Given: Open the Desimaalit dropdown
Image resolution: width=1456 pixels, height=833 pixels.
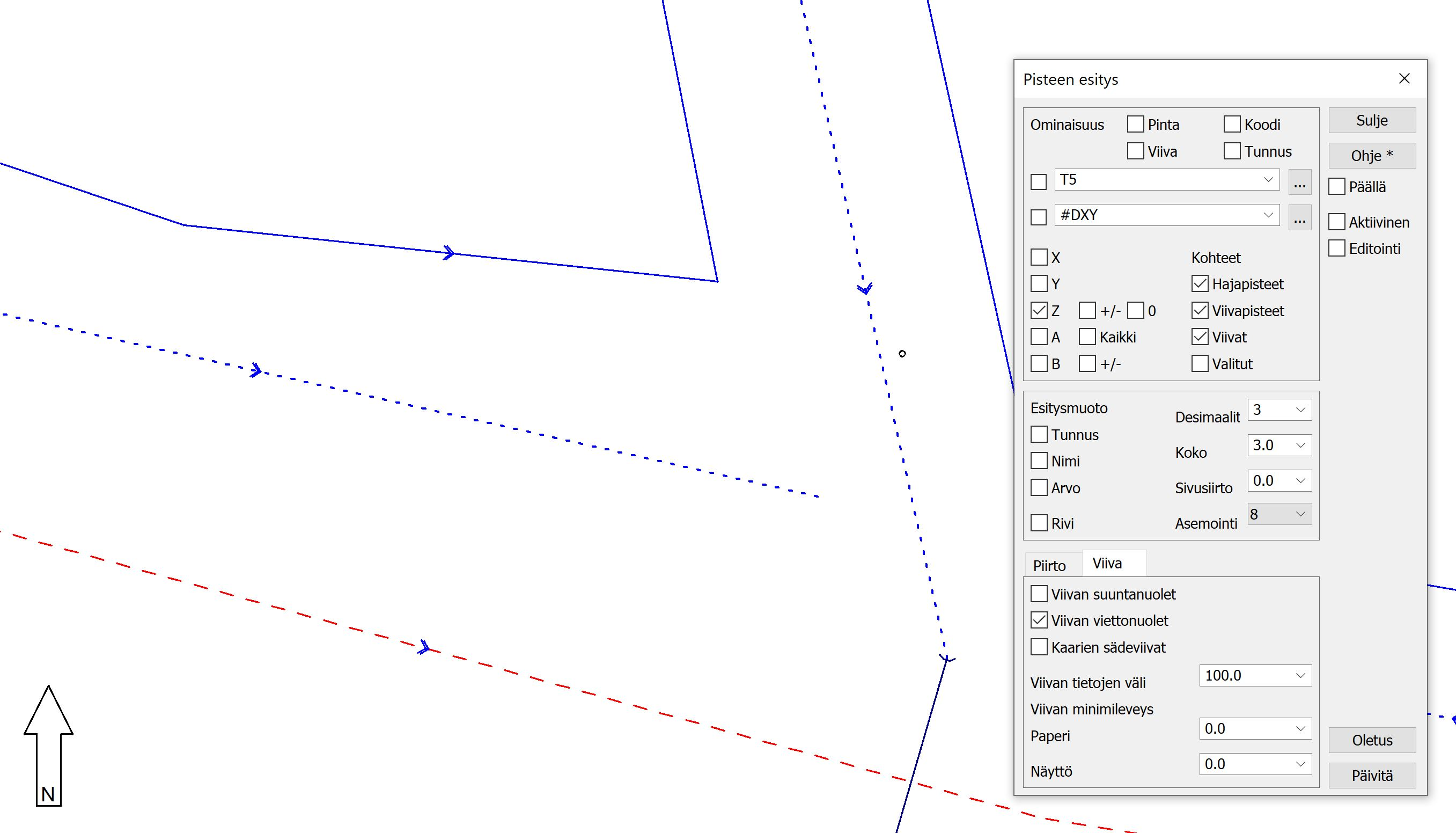Looking at the screenshot, I should coord(1300,410).
